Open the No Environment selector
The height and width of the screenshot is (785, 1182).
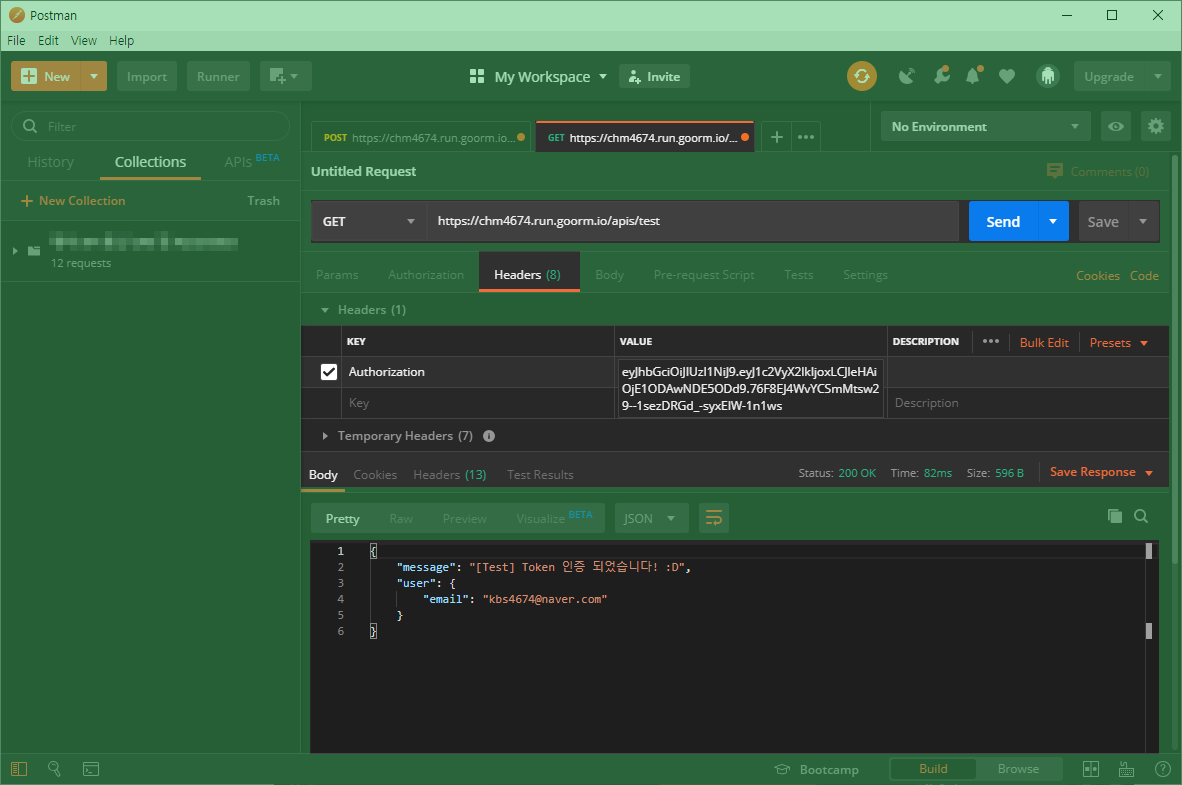tap(985, 127)
